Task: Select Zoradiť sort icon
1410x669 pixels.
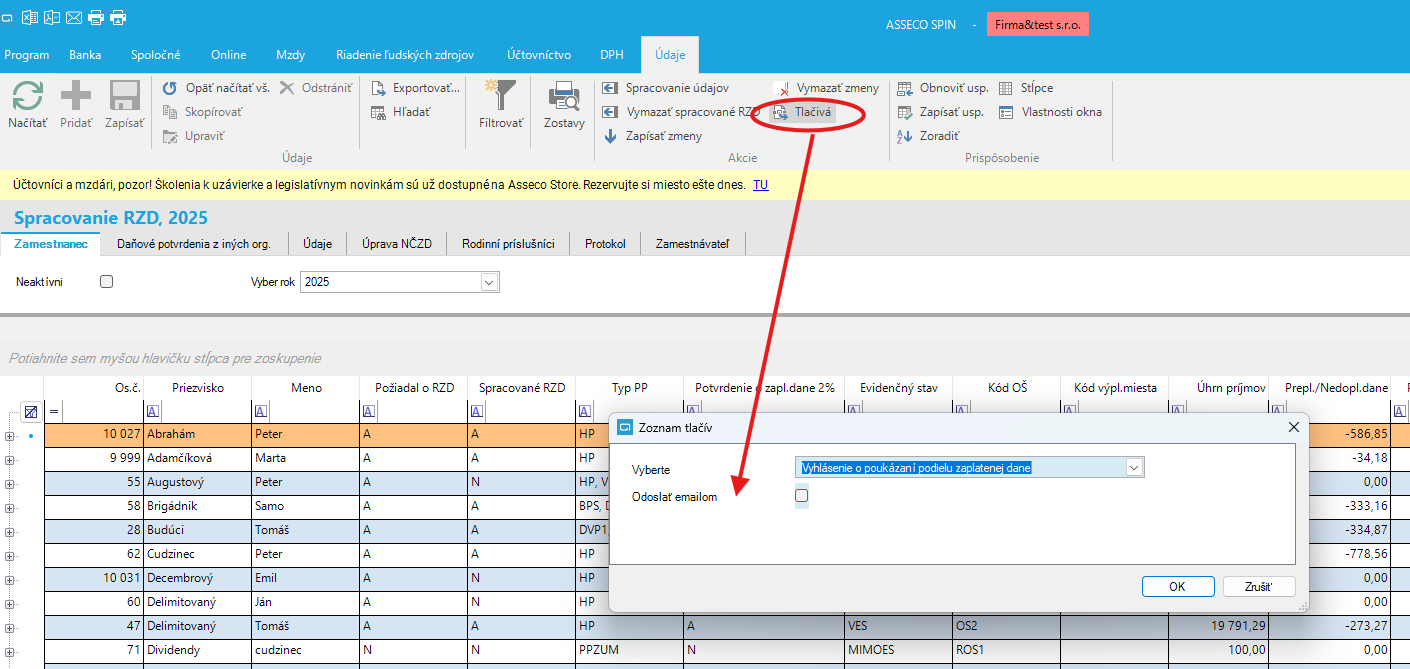Action: tap(905, 136)
